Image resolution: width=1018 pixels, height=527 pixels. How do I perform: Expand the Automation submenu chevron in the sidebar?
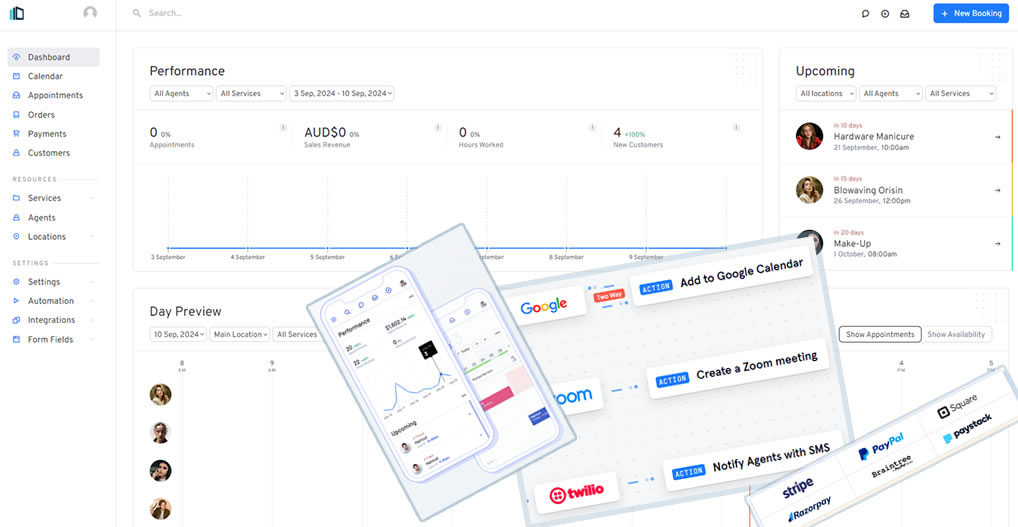(91, 301)
